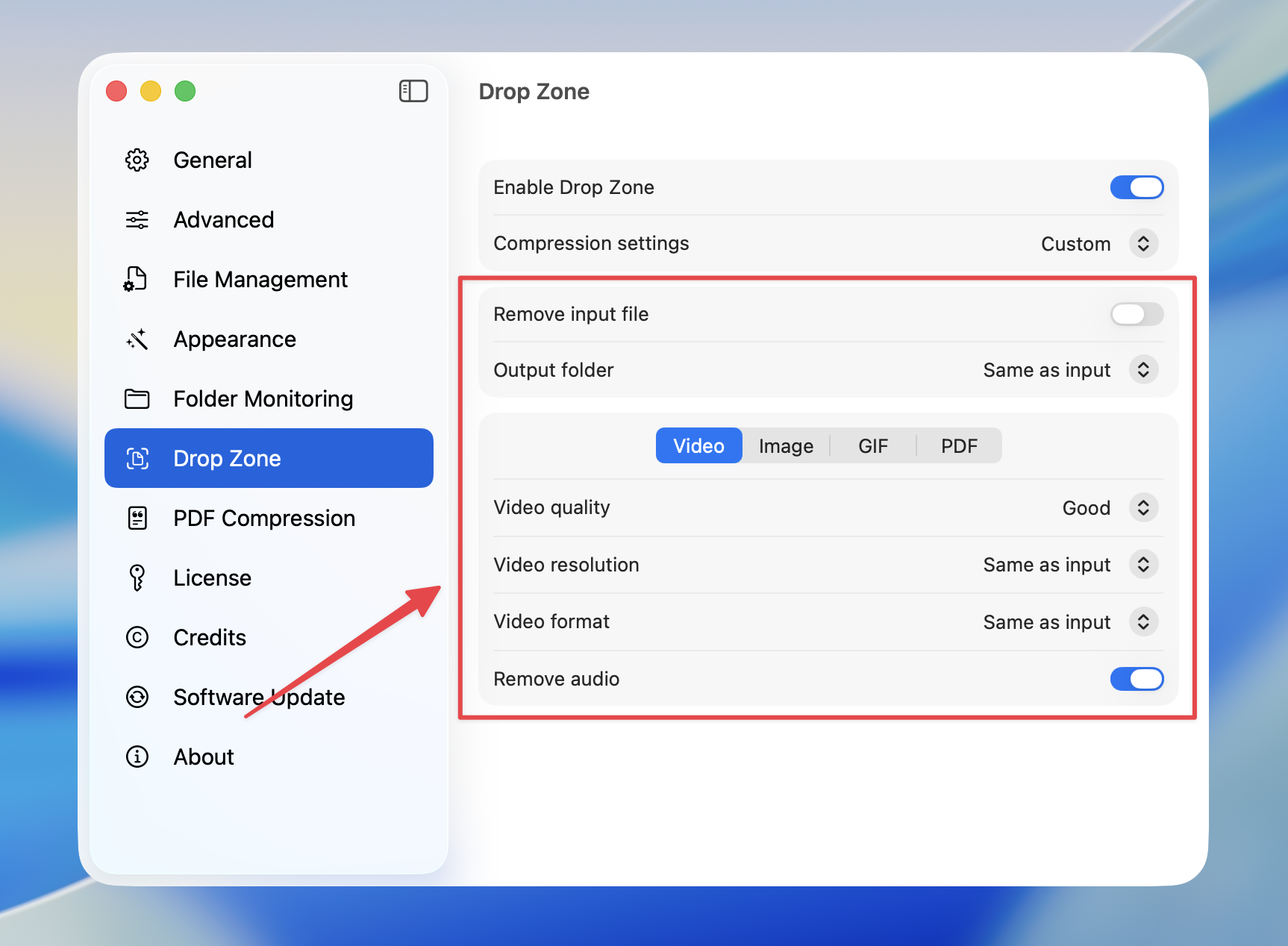Minimize window with yellow button
The height and width of the screenshot is (946, 1288).
pyautogui.click(x=151, y=91)
